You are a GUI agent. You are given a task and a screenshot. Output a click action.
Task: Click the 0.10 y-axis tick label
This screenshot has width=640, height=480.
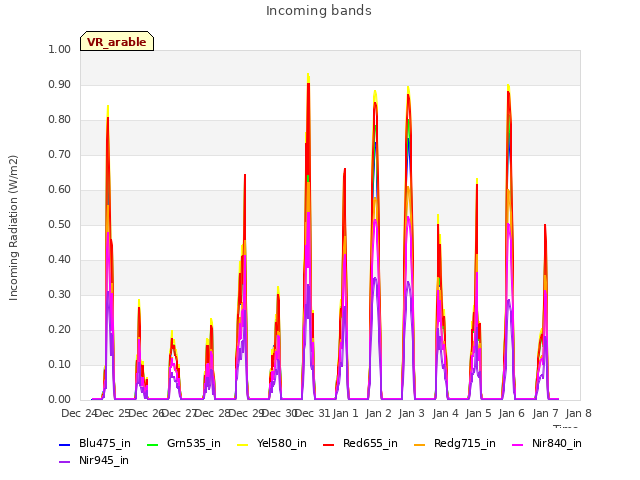[60, 364]
